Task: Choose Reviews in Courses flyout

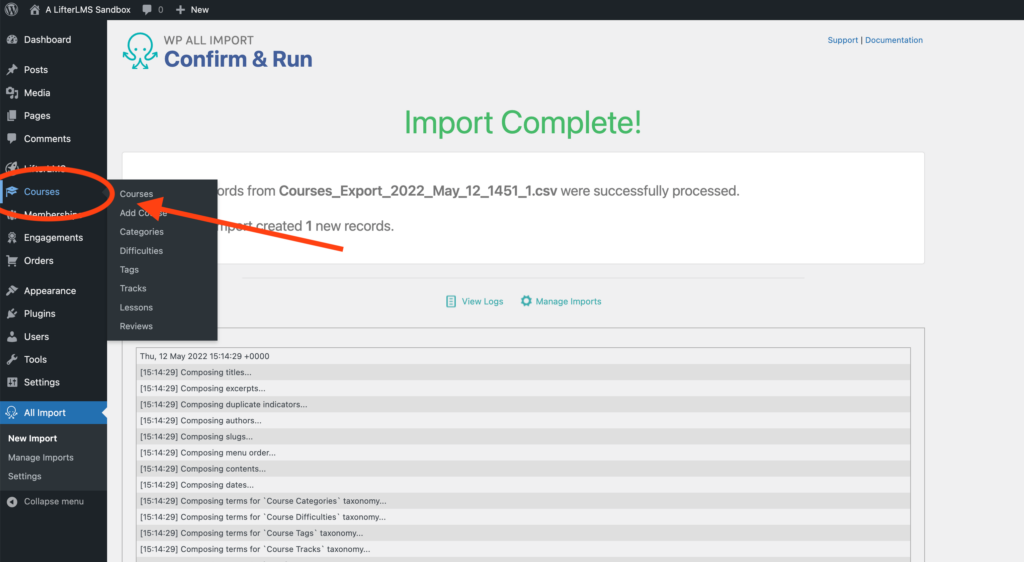Action: click(x=136, y=326)
